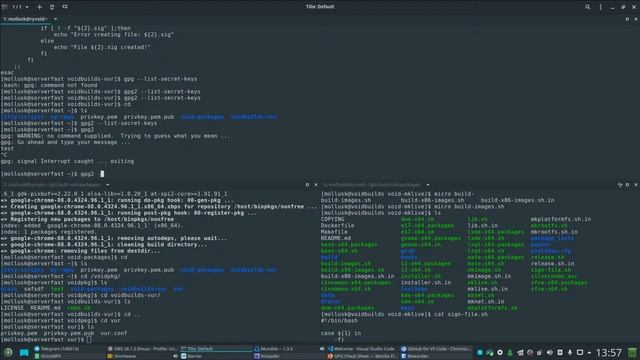Viewport: 640px width, 360px height.
Task: Show desktop via blue taskbar icon
Action: 24,353
